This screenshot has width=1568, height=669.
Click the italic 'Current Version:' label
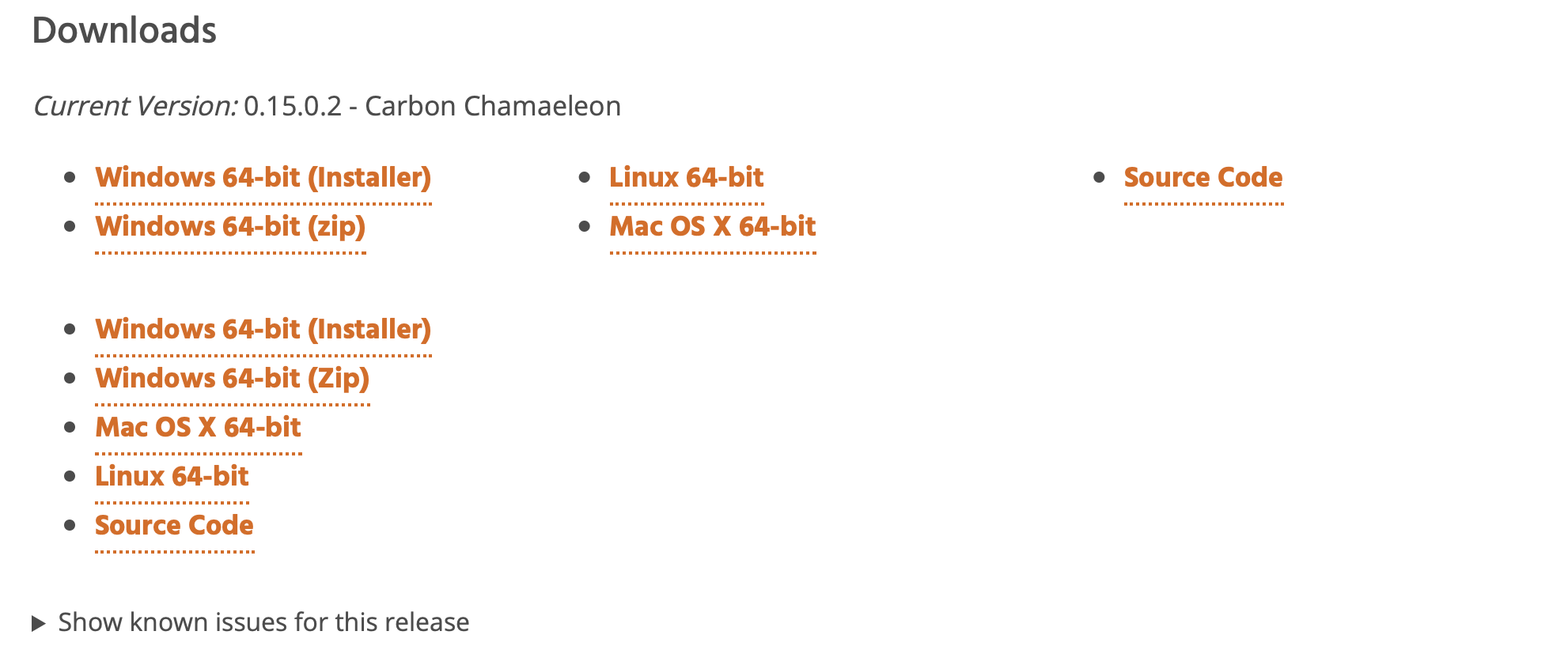click(134, 107)
